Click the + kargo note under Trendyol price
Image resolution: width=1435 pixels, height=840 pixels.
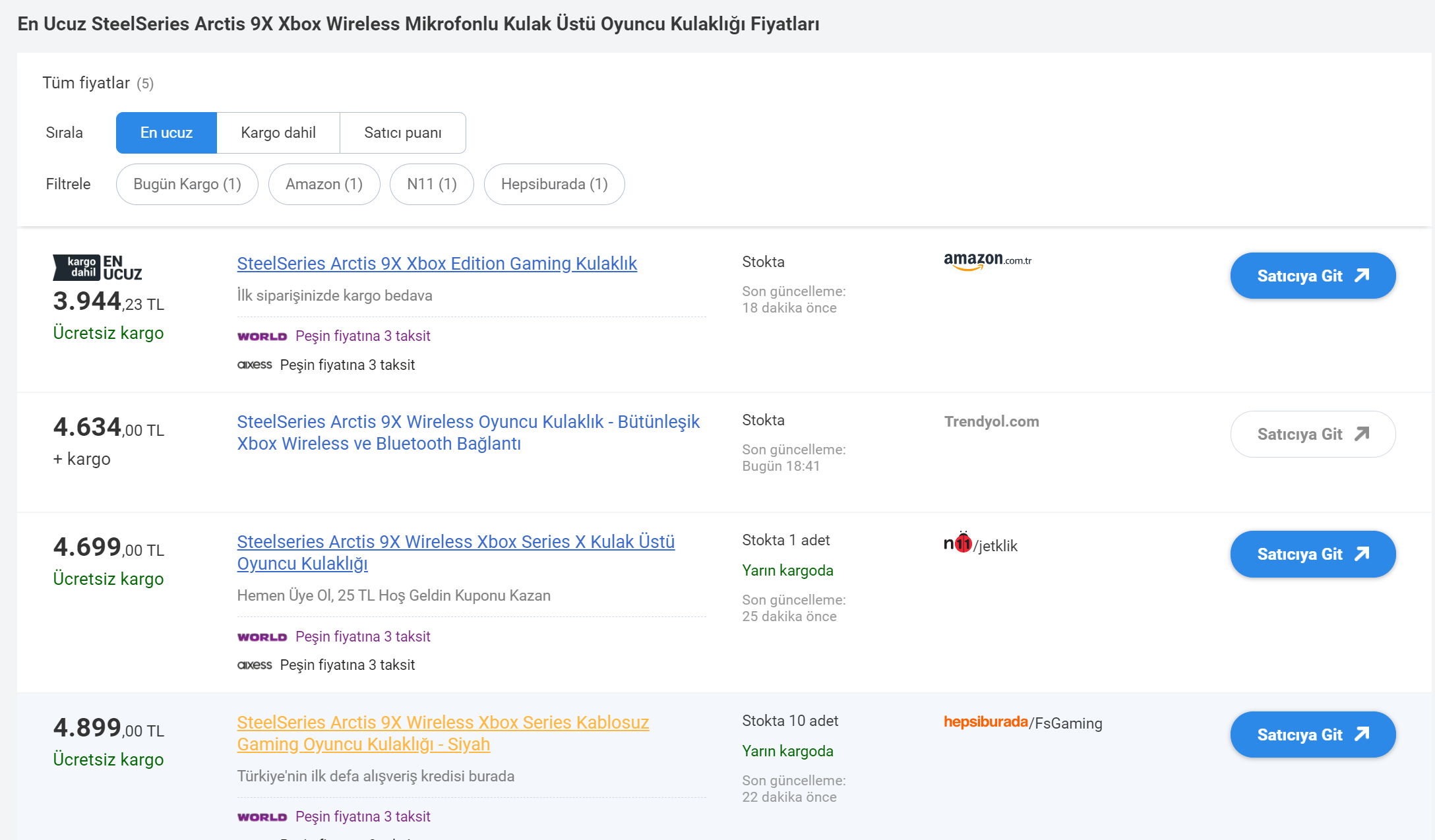pyautogui.click(x=82, y=459)
